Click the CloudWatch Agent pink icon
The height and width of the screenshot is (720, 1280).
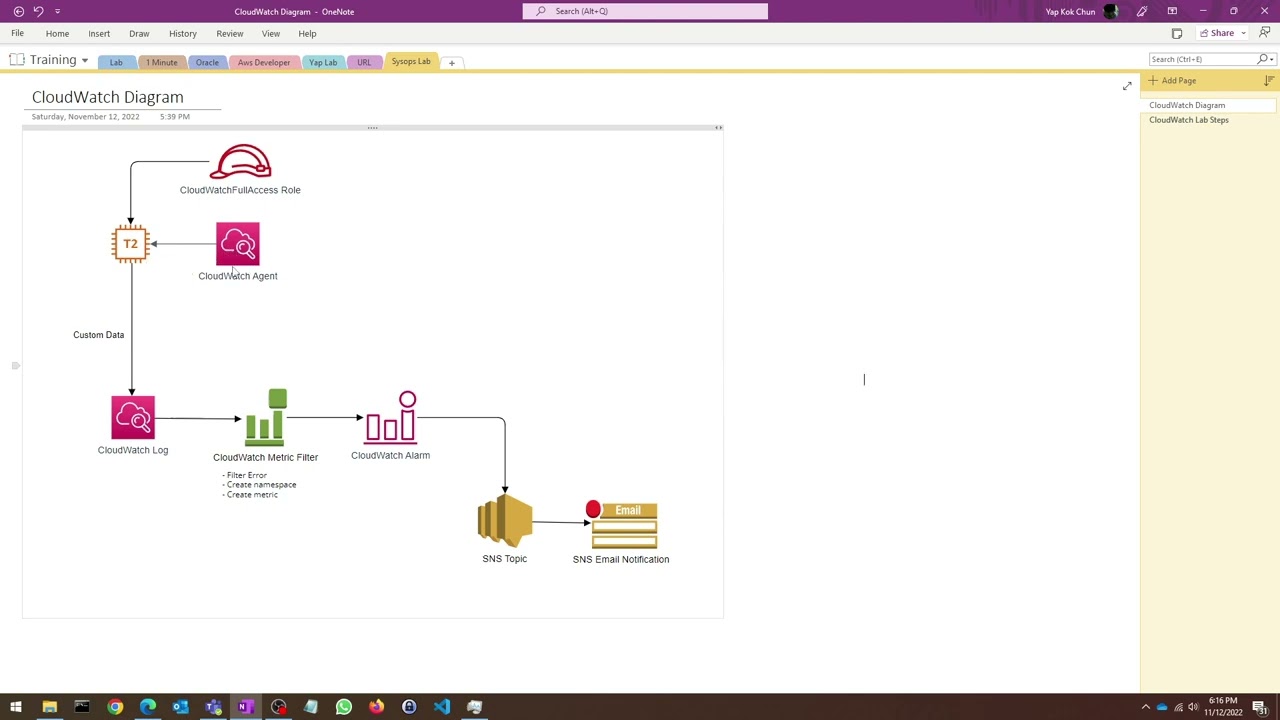click(238, 244)
